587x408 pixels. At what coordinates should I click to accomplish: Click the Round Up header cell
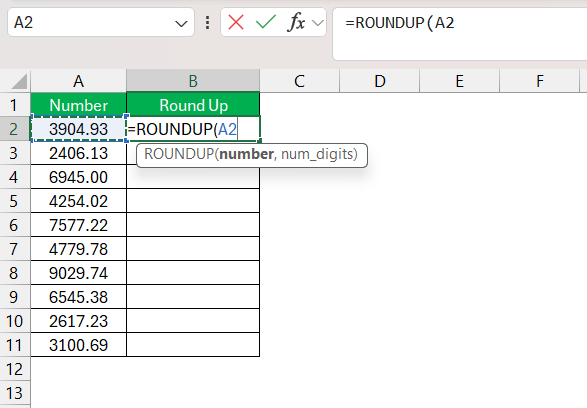[x=193, y=105]
